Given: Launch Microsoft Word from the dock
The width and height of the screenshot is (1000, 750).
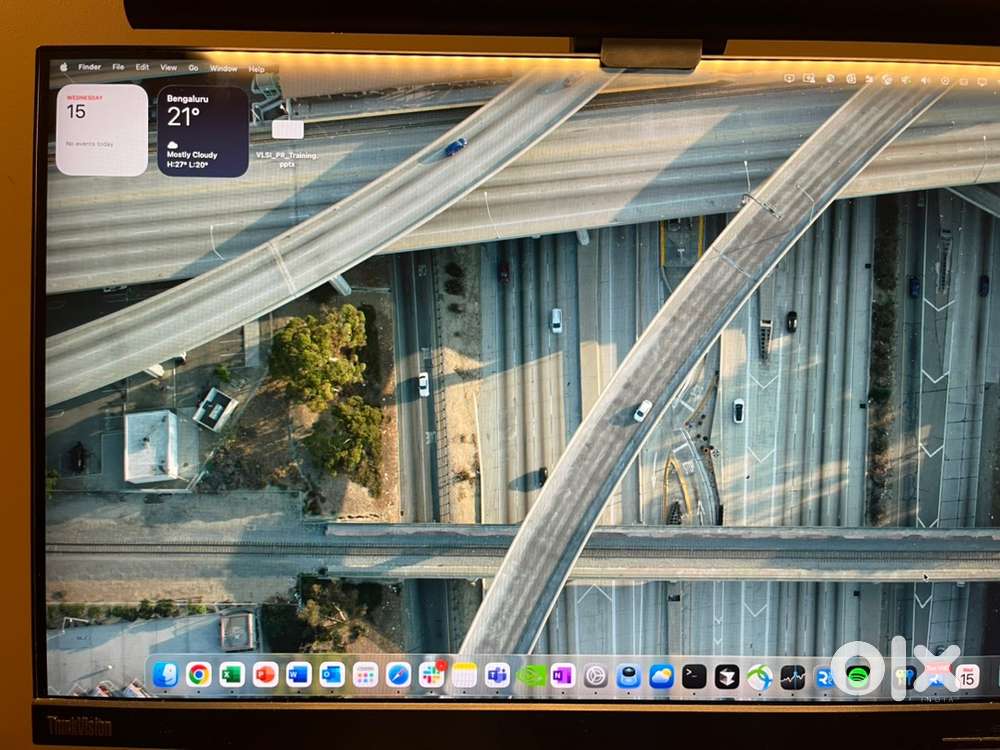Looking at the screenshot, I should click(298, 675).
